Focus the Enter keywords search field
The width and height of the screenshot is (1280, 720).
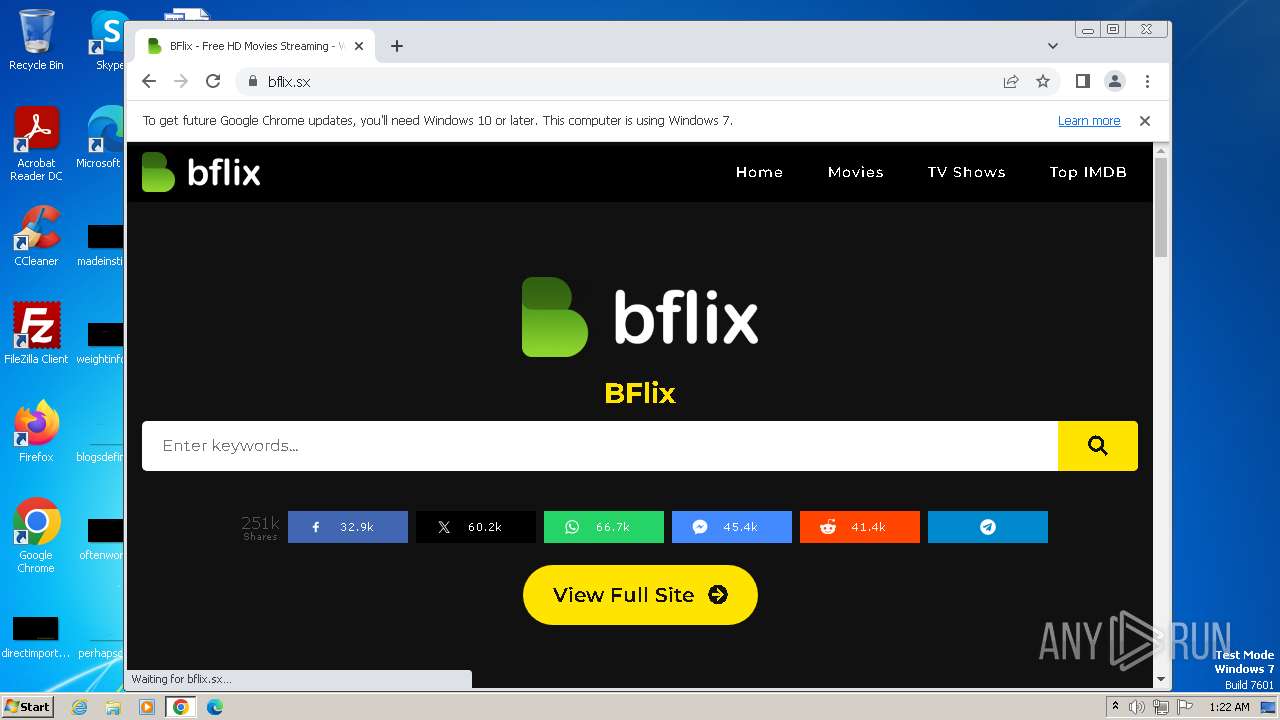pos(600,446)
